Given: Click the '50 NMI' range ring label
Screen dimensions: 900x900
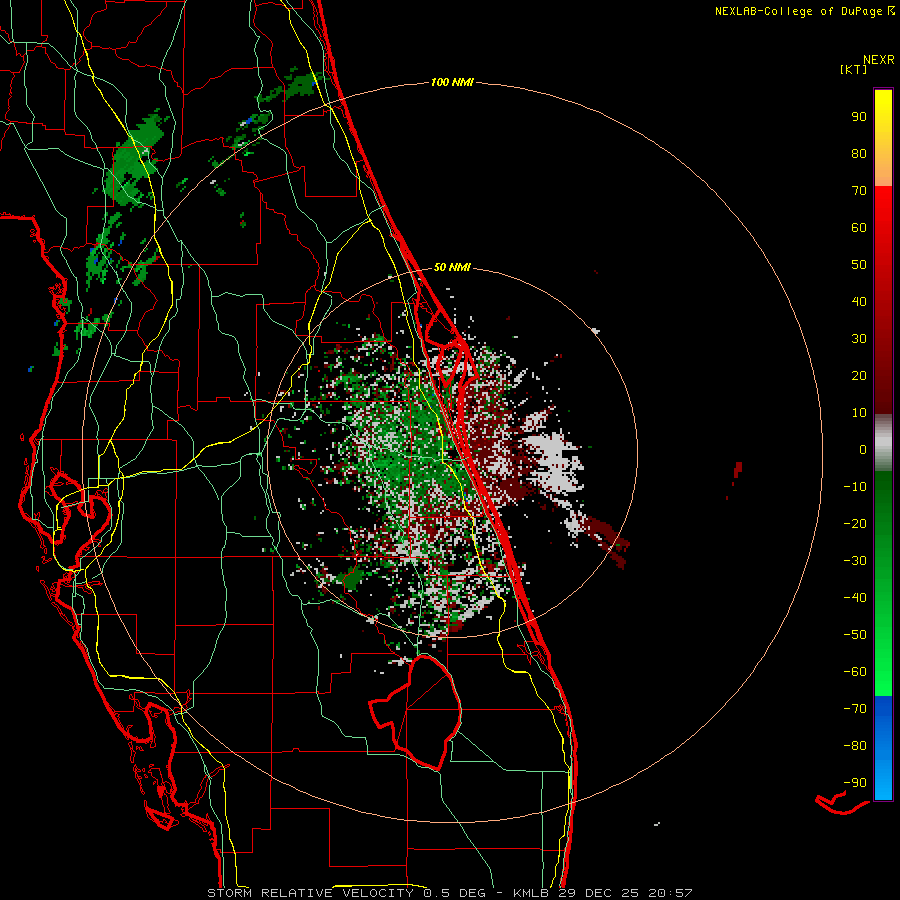Looking at the screenshot, I should point(452,267).
